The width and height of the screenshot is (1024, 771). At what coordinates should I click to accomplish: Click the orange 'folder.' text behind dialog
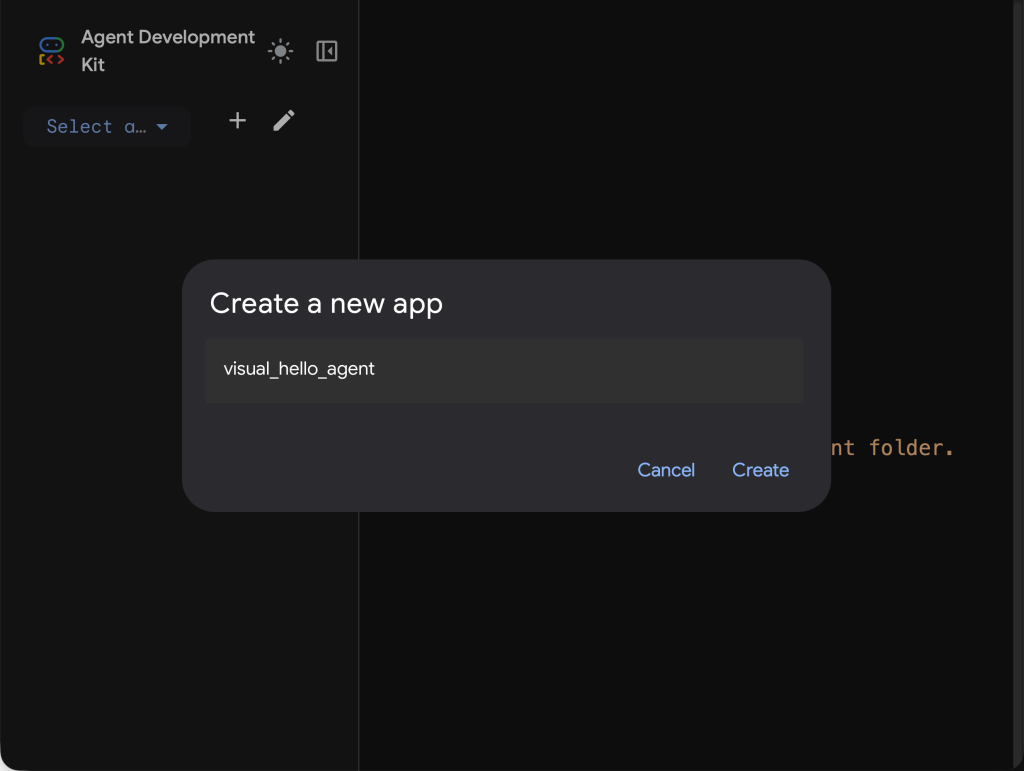910,448
